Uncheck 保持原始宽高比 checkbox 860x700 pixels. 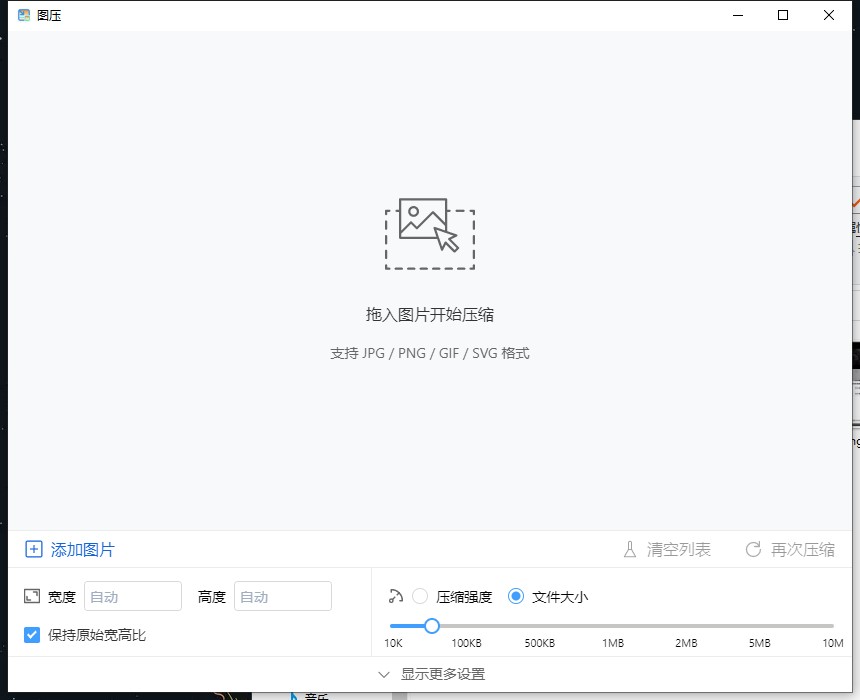32,634
